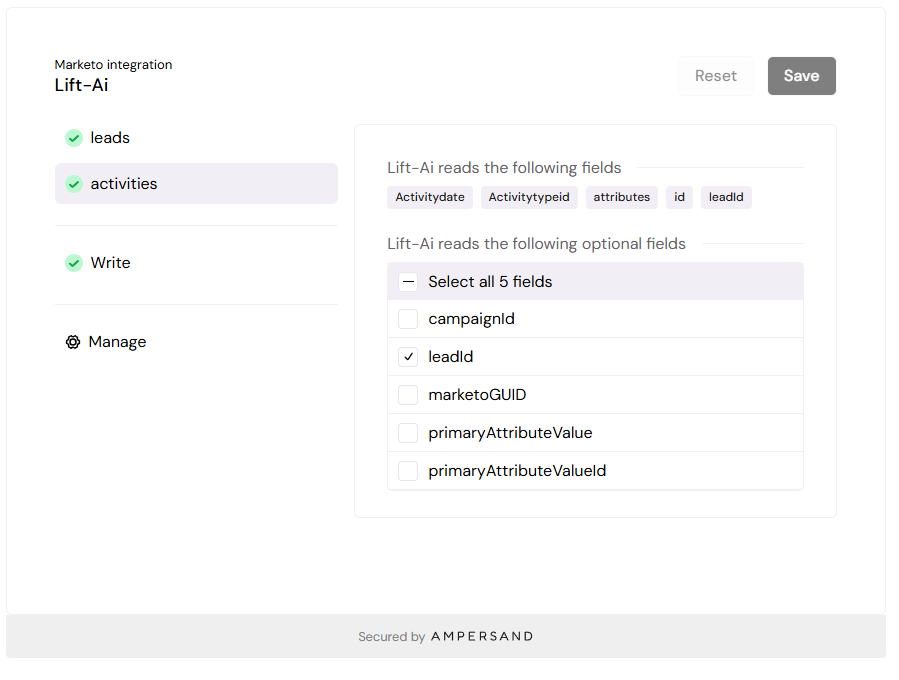Click the attributes field tag
The height and width of the screenshot is (680, 899).
click(622, 197)
